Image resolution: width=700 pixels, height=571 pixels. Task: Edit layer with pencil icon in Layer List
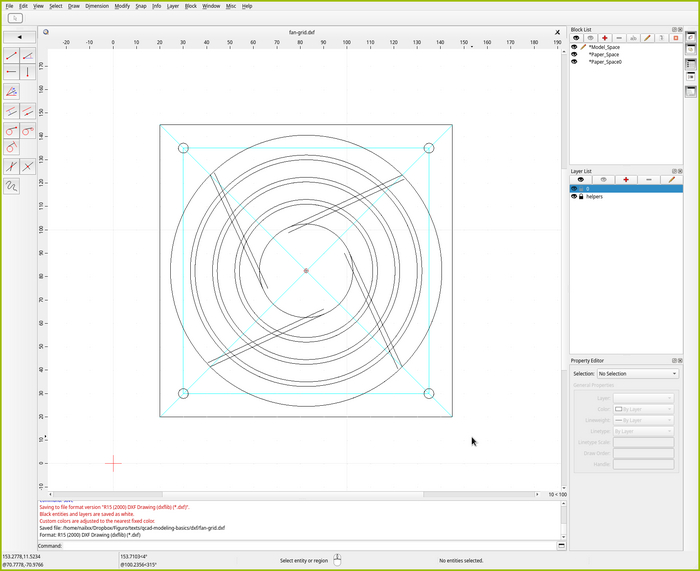pyautogui.click(x=671, y=179)
